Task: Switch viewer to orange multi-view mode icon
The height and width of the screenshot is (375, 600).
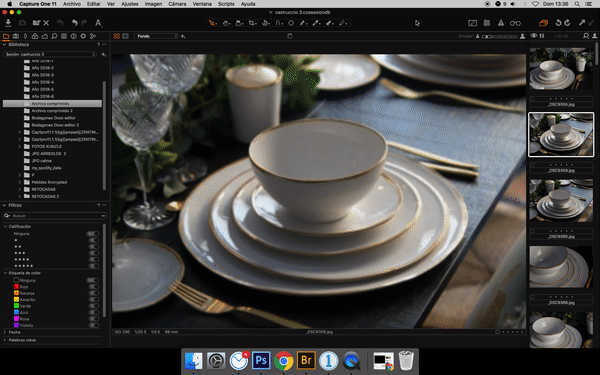Action: coord(117,36)
